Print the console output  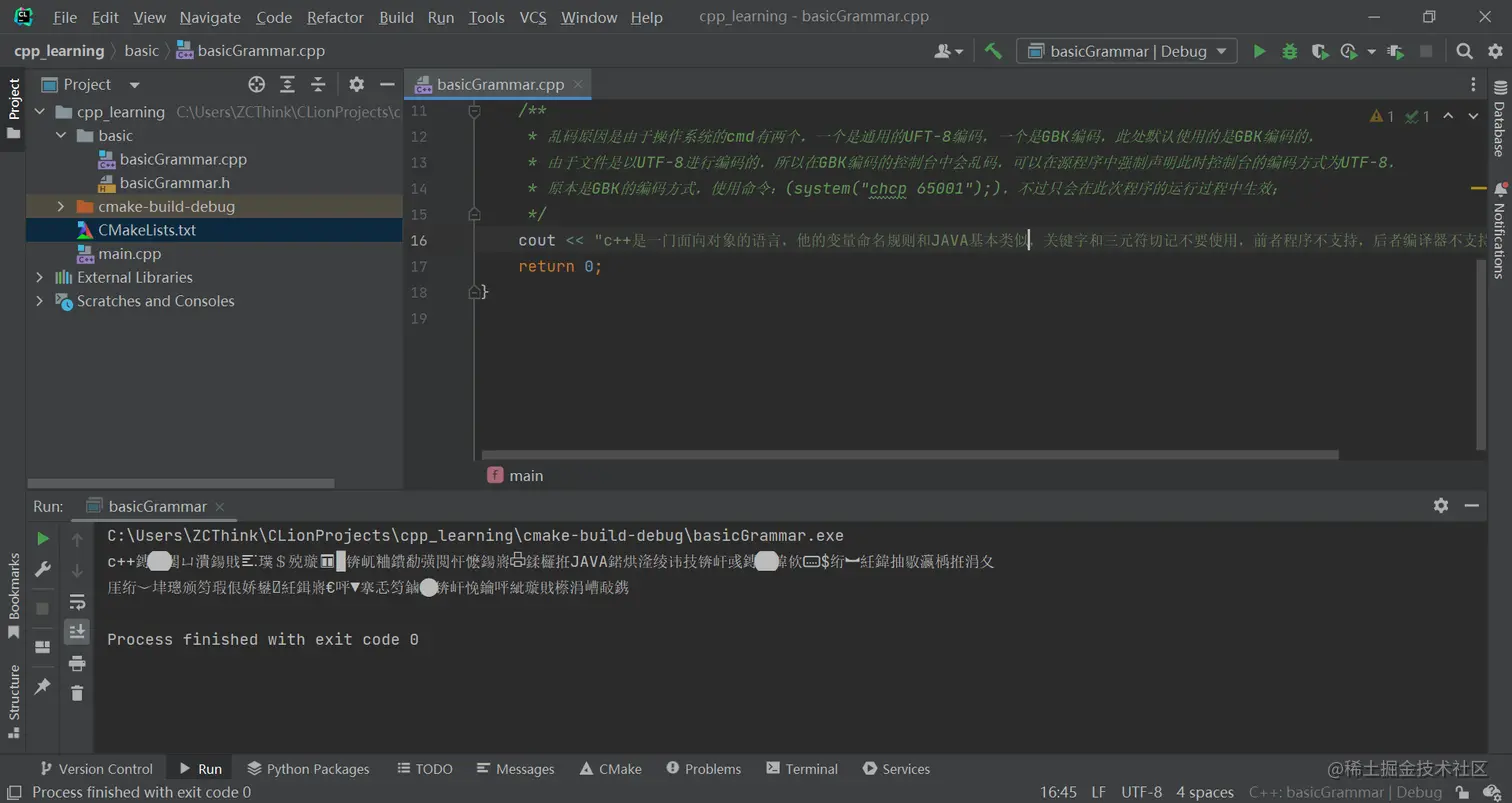click(x=77, y=663)
